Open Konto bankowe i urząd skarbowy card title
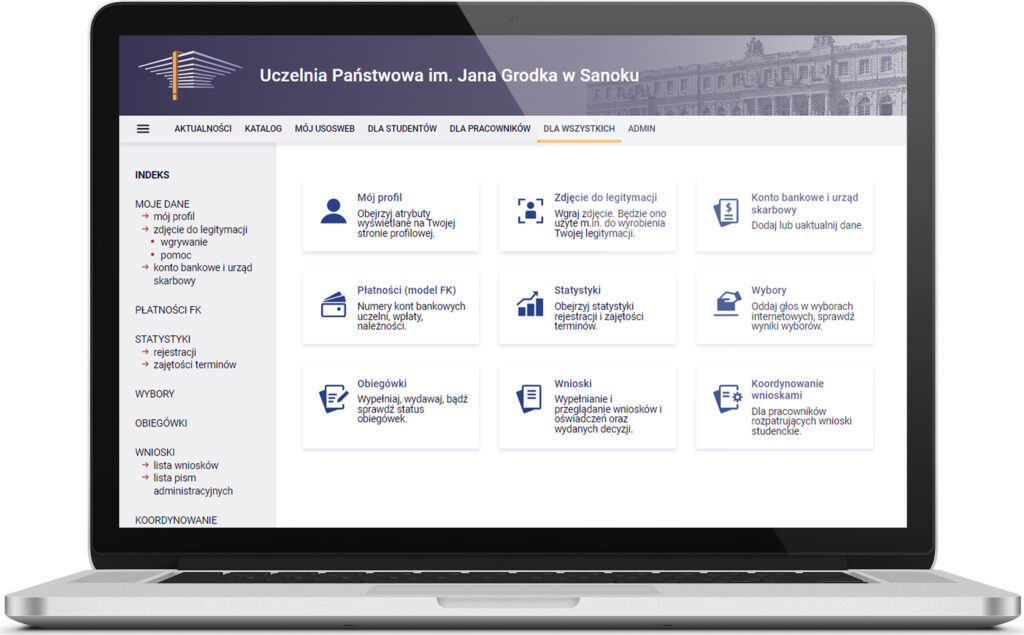The height and width of the screenshot is (635, 1024). 805,203
